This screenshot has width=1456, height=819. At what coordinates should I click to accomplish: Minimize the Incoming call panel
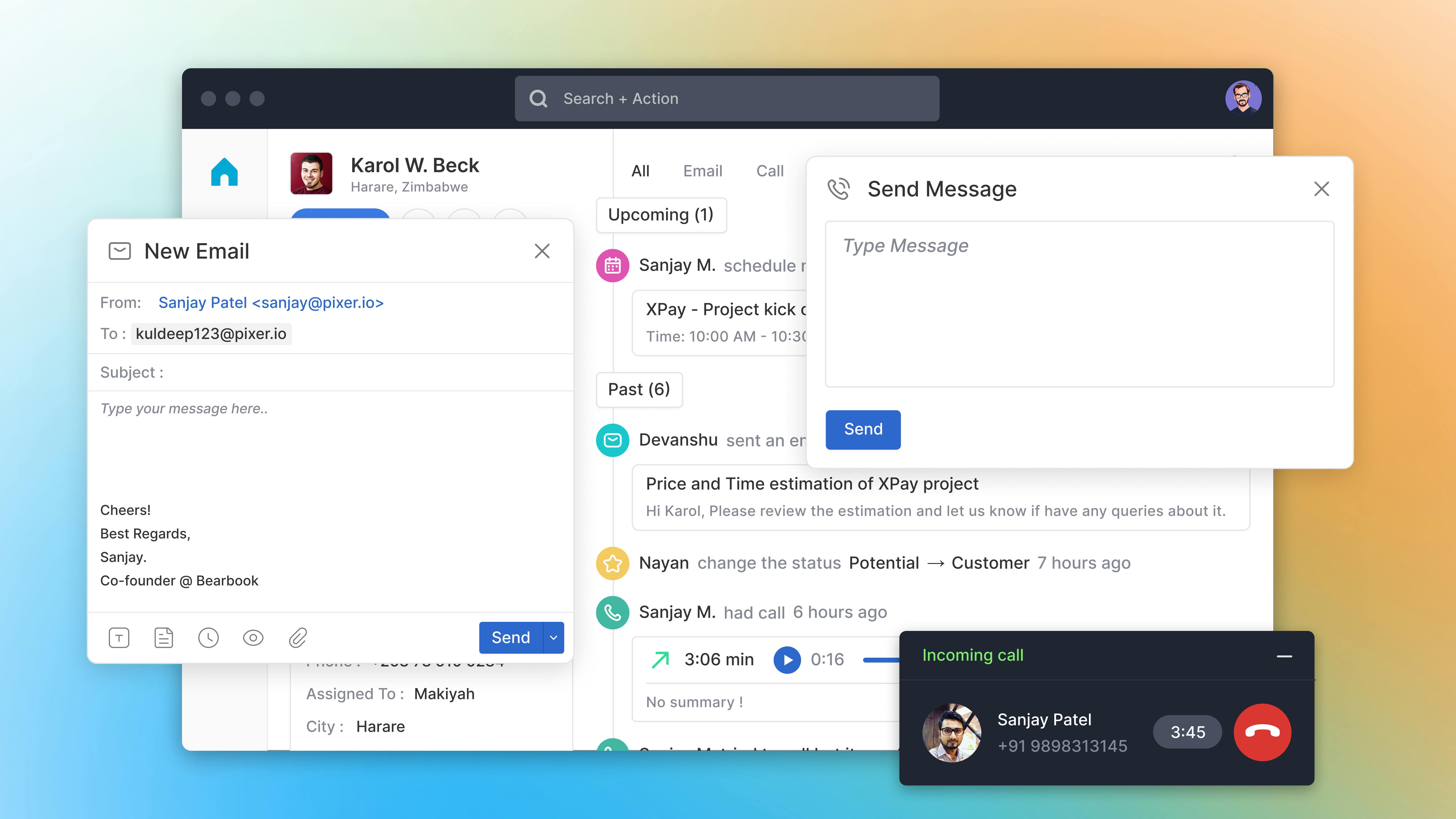tap(1284, 656)
